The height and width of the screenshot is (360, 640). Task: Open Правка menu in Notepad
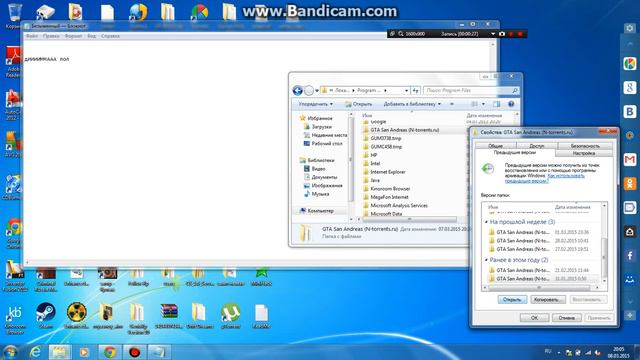click(51, 36)
